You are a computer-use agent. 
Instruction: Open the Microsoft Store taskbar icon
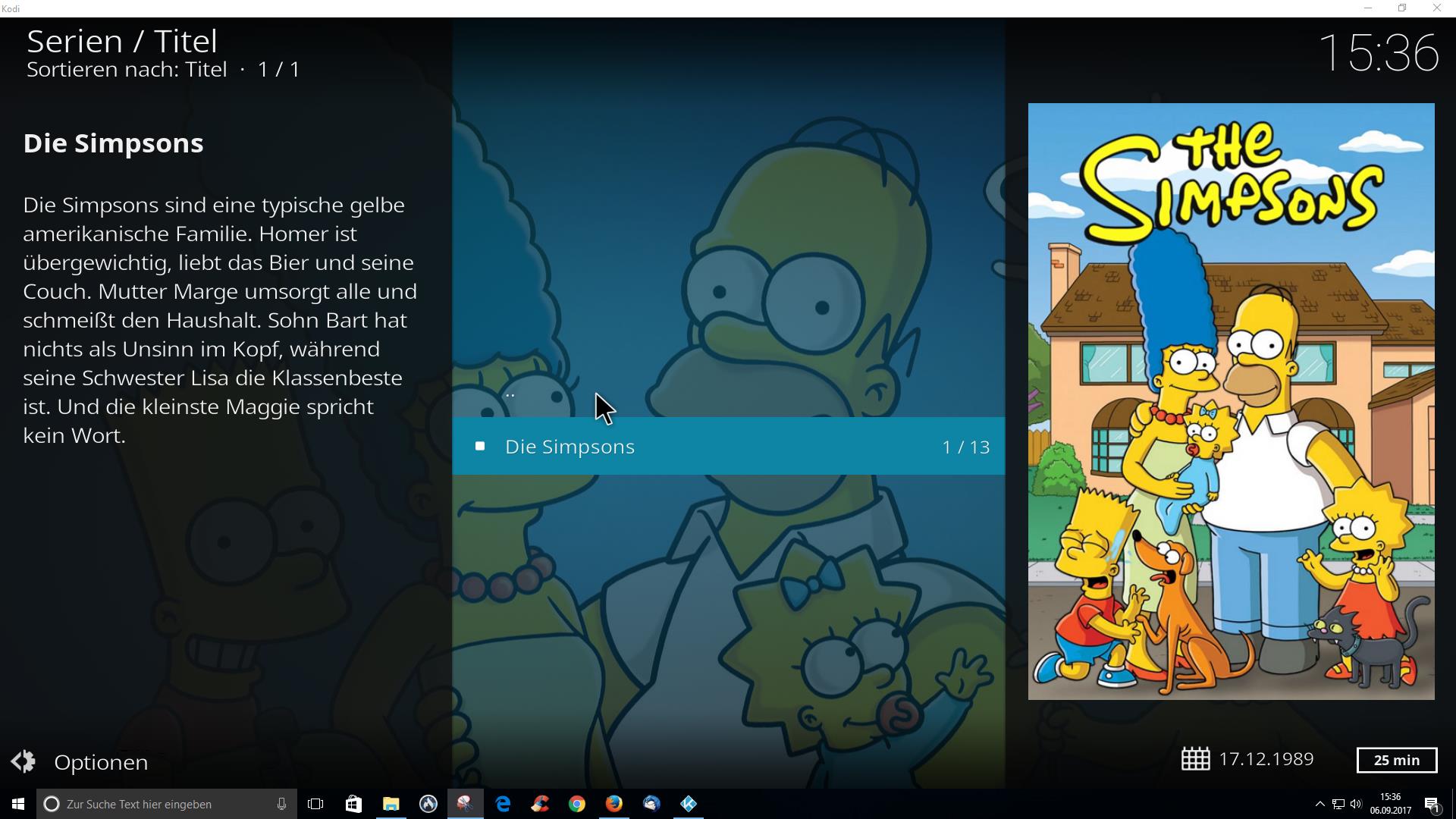coord(353,804)
